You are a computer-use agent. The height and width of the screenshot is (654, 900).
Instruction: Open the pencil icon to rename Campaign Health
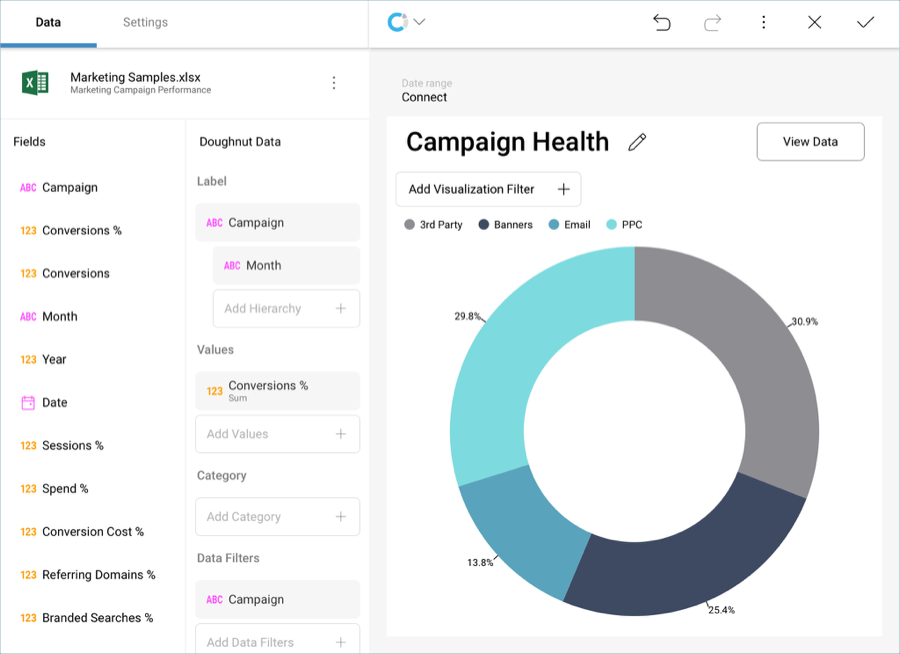(637, 142)
